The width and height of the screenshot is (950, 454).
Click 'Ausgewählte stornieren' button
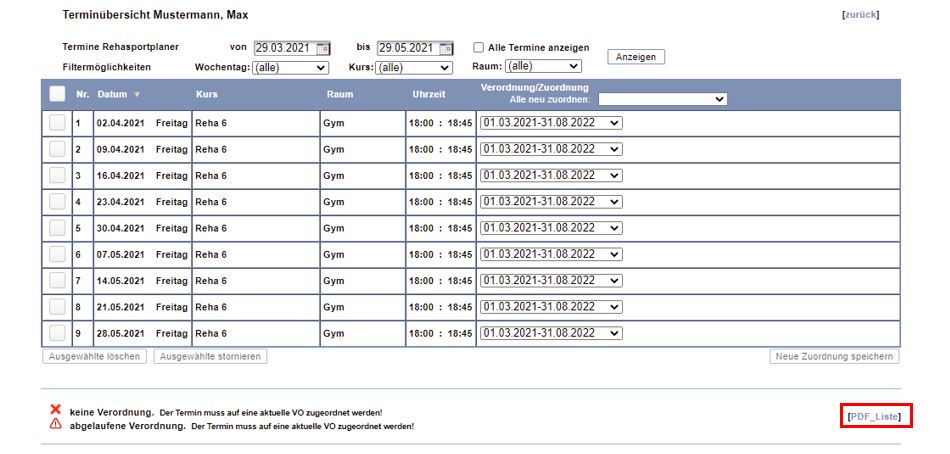[210, 357]
